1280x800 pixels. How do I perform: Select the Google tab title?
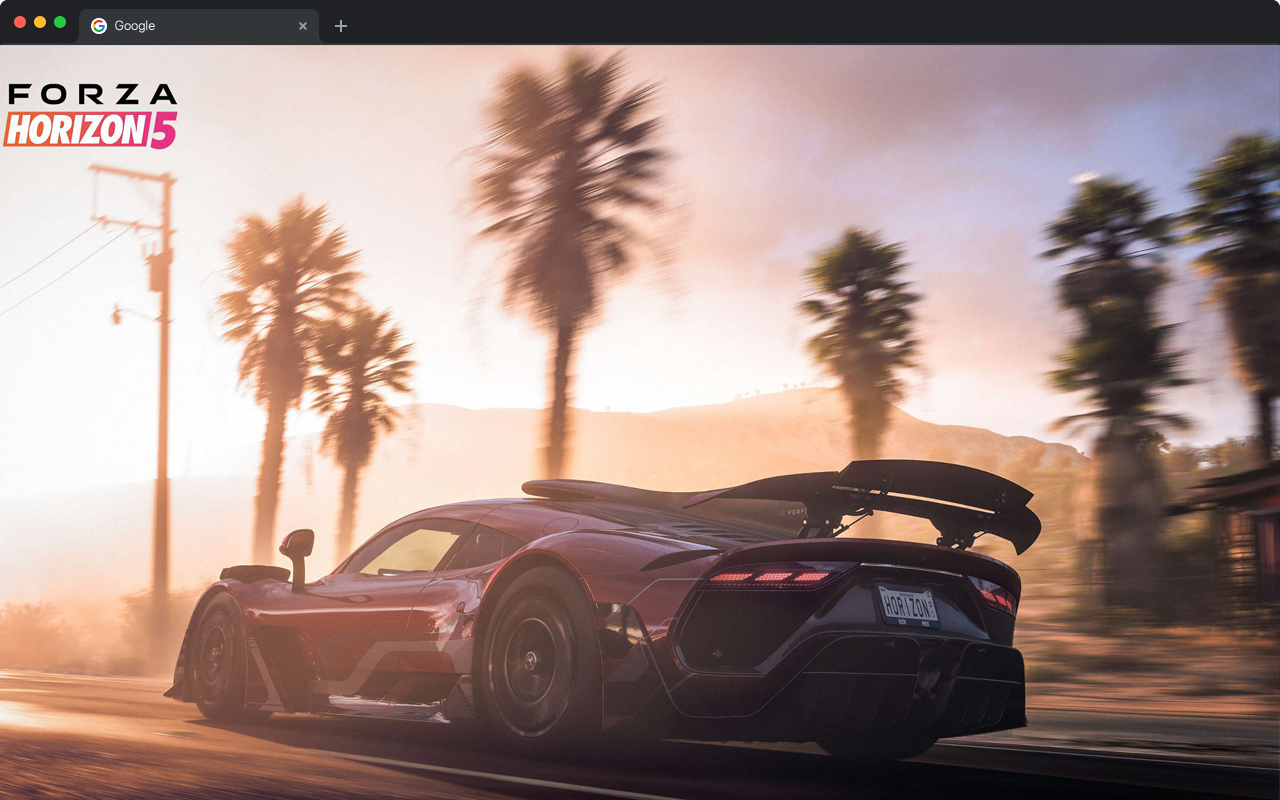click(x=135, y=26)
